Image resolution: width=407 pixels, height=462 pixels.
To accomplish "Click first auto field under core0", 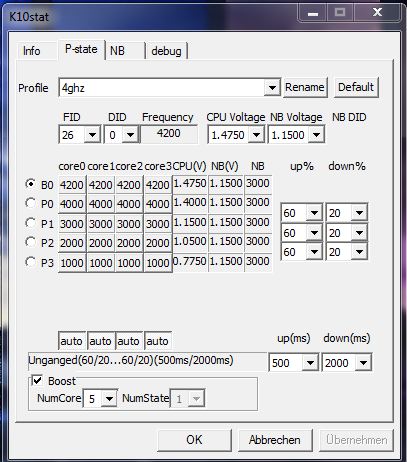I will (x=72, y=341).
